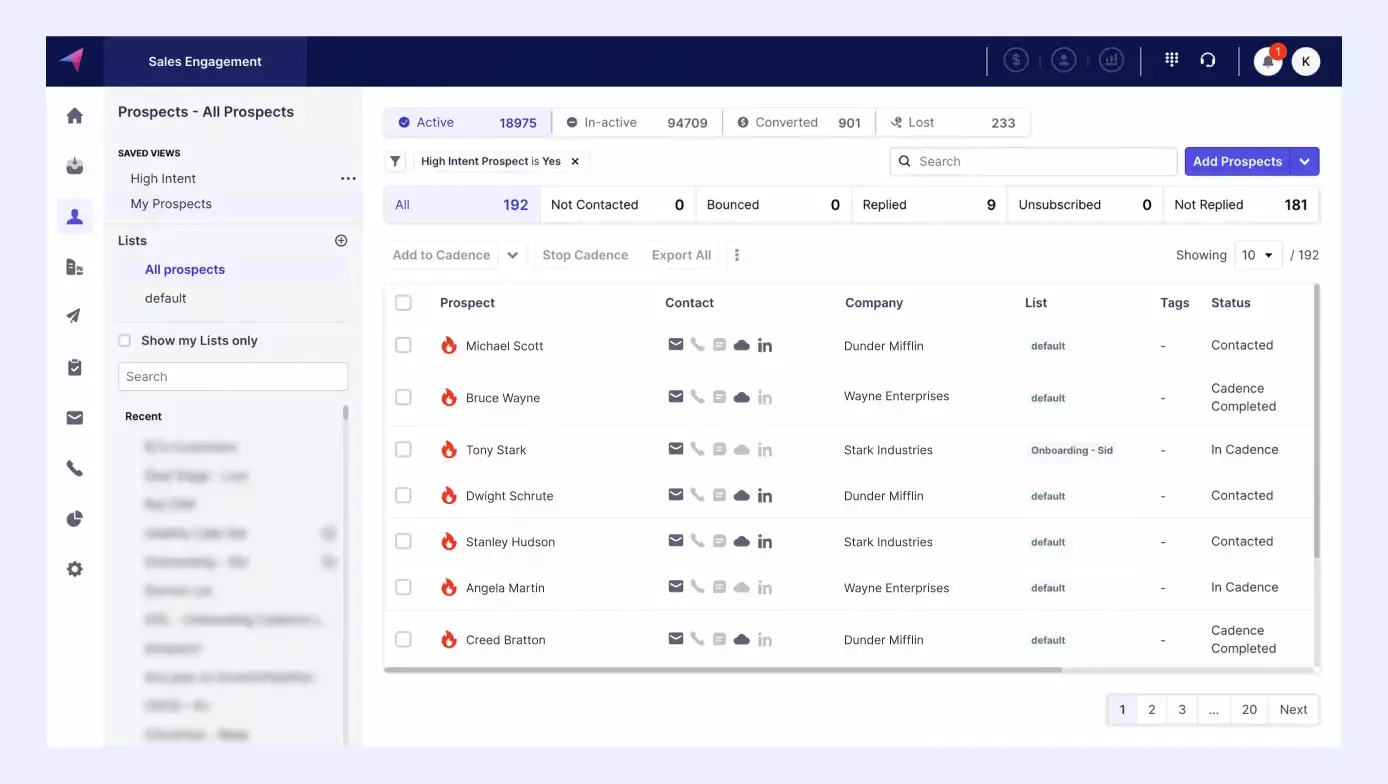This screenshot has width=1388, height=784.
Task: Check the checkbox beside Michael Scott
Action: pyautogui.click(x=404, y=345)
